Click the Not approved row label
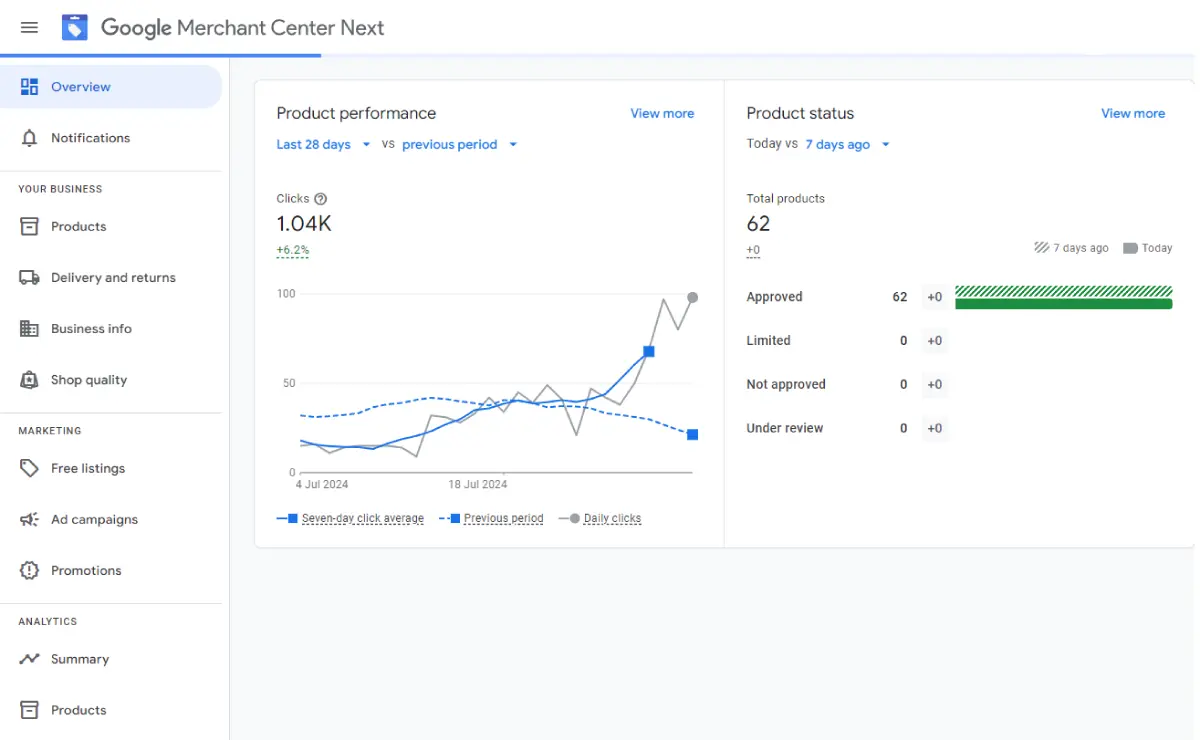This screenshot has height=740, width=1200. pyautogui.click(x=786, y=385)
